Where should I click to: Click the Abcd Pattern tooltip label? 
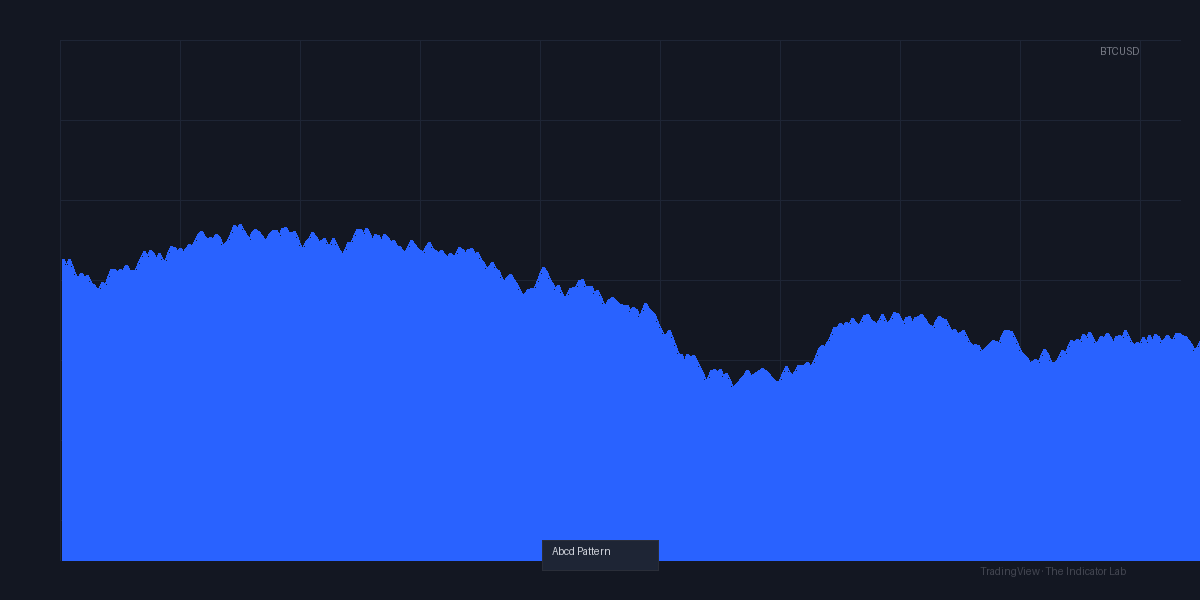[600, 555]
